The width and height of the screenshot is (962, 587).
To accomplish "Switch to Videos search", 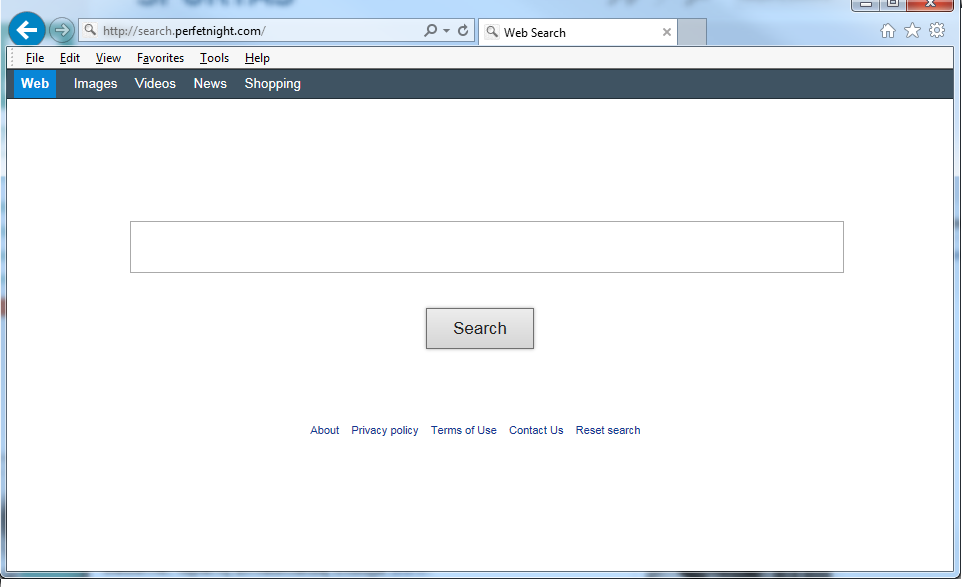I will coord(155,83).
